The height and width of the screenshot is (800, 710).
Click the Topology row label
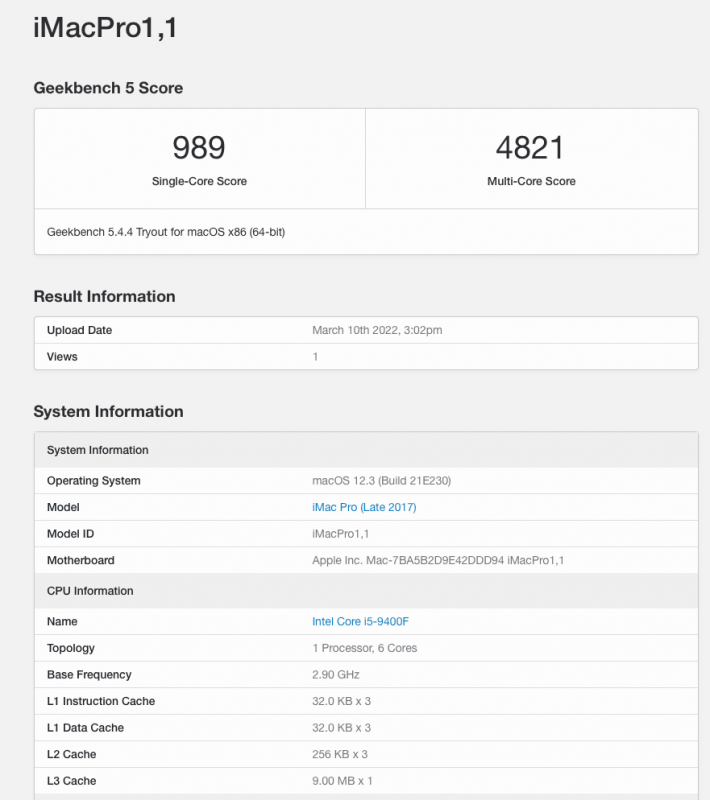click(x=71, y=648)
